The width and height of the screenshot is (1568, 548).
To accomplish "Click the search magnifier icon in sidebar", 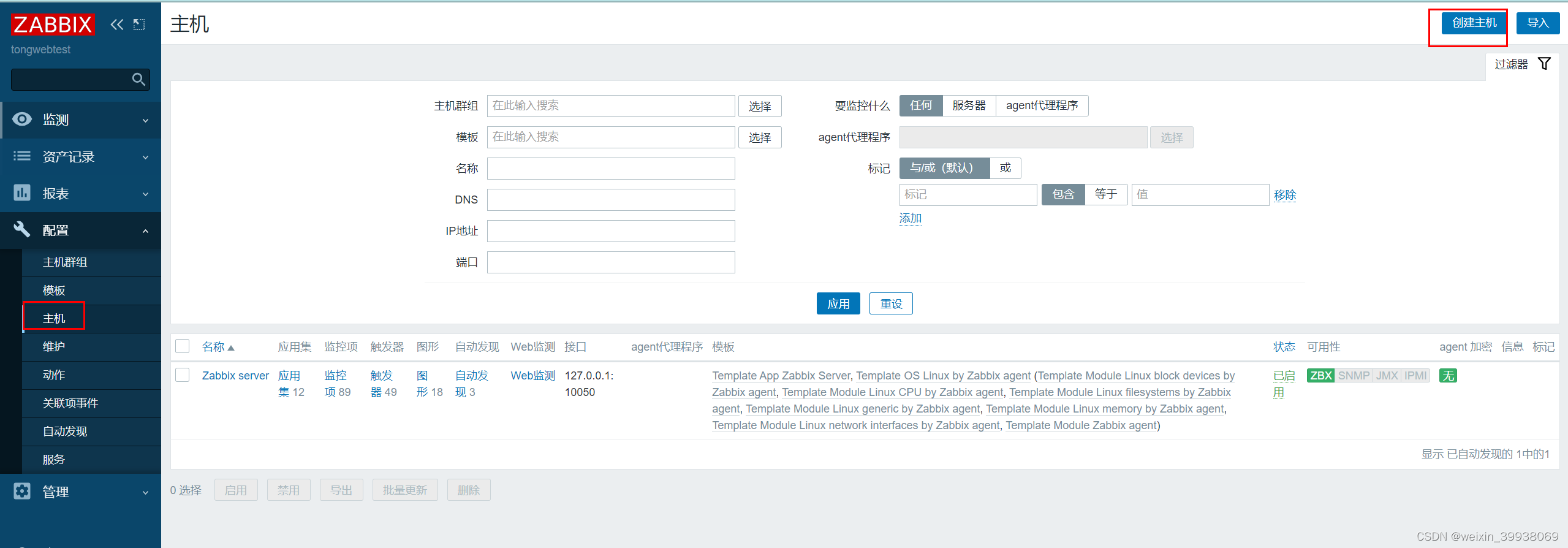I will point(139,79).
